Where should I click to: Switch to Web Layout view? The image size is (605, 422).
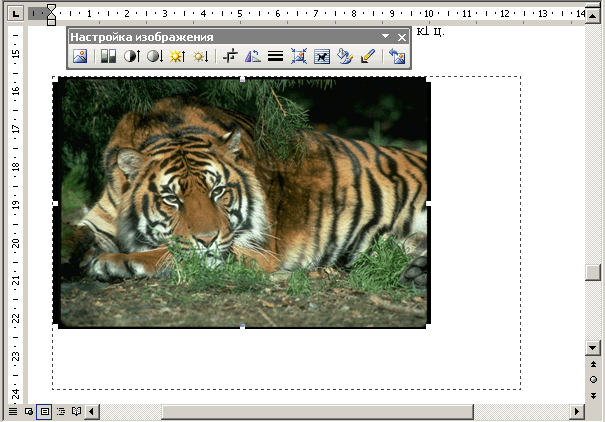coord(29,412)
